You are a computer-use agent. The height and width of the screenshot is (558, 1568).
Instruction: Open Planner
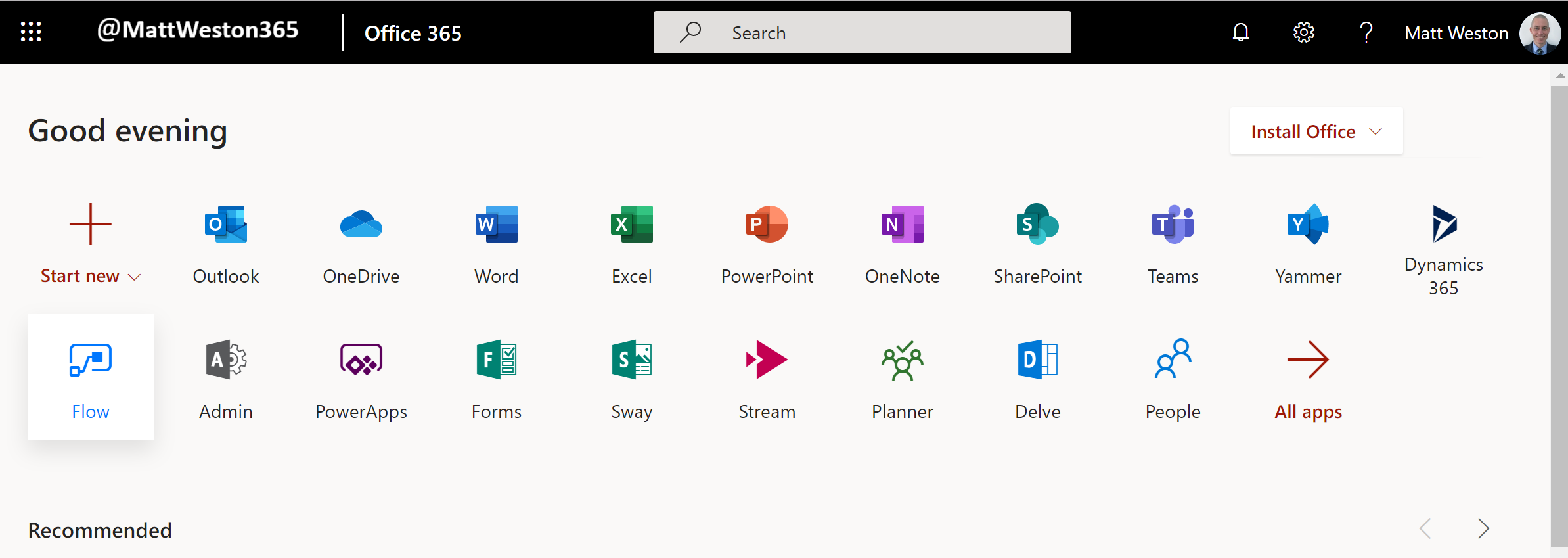click(903, 380)
